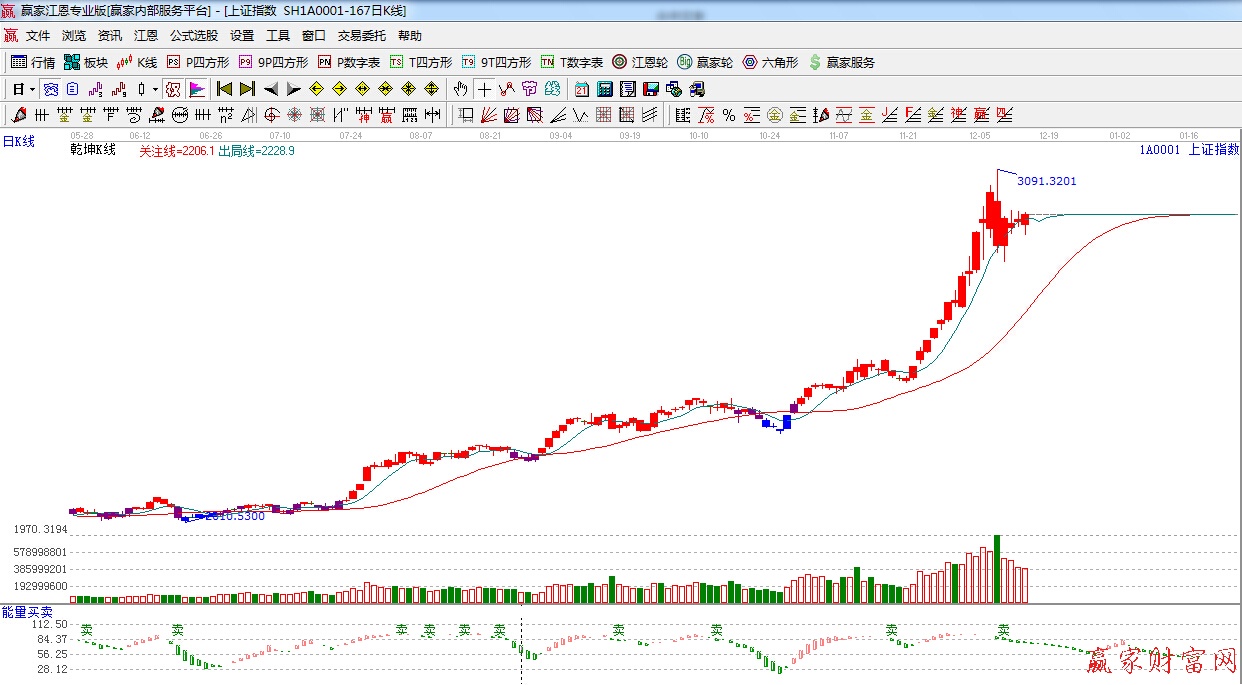The height and width of the screenshot is (685, 1242).
Task: Open the calculator tool icon
Action: (604, 89)
